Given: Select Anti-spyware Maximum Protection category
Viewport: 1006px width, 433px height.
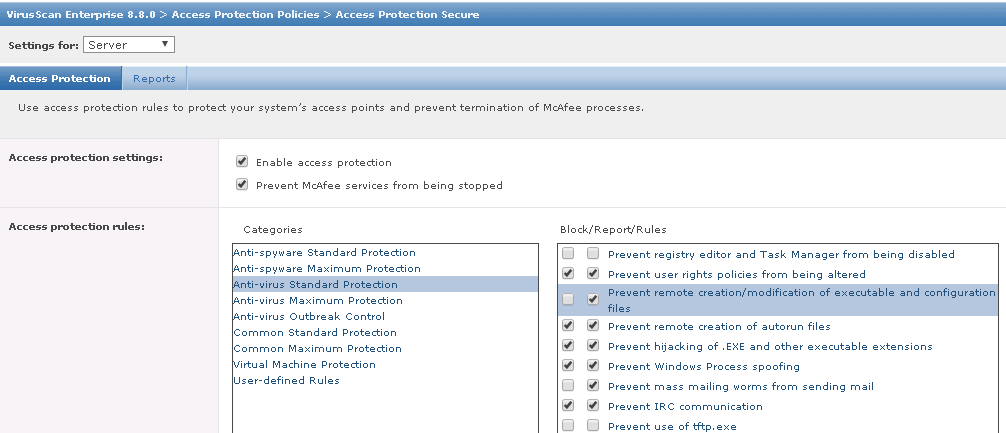Looking at the screenshot, I should (327, 268).
